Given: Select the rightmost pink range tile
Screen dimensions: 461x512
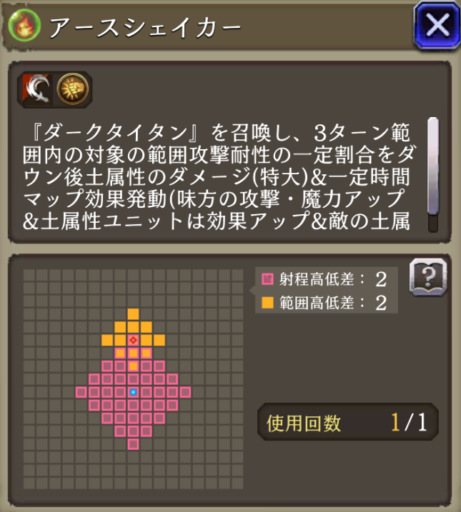Looking at the screenshot, I should click(185, 392).
